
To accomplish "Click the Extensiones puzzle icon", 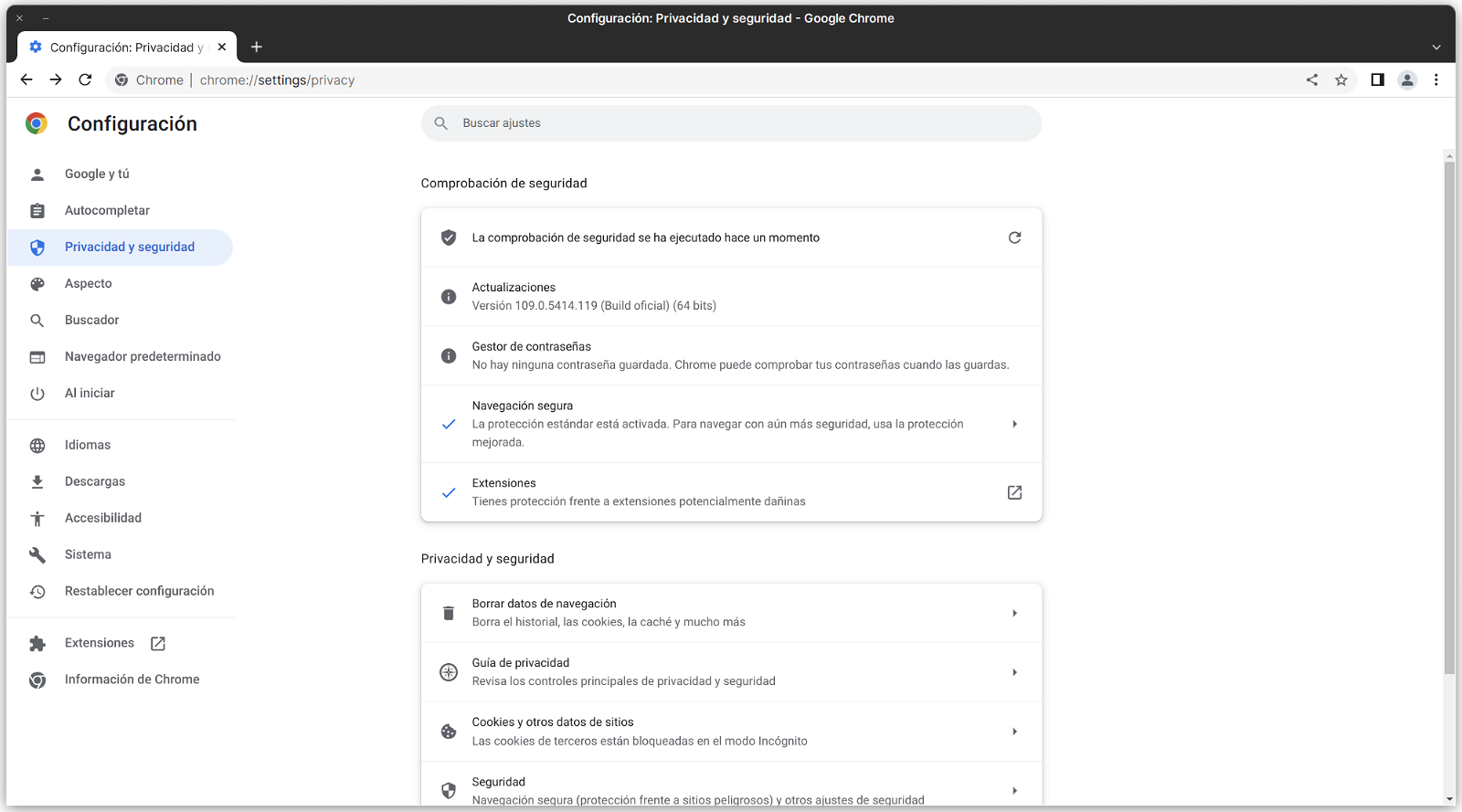I will click(37, 644).
